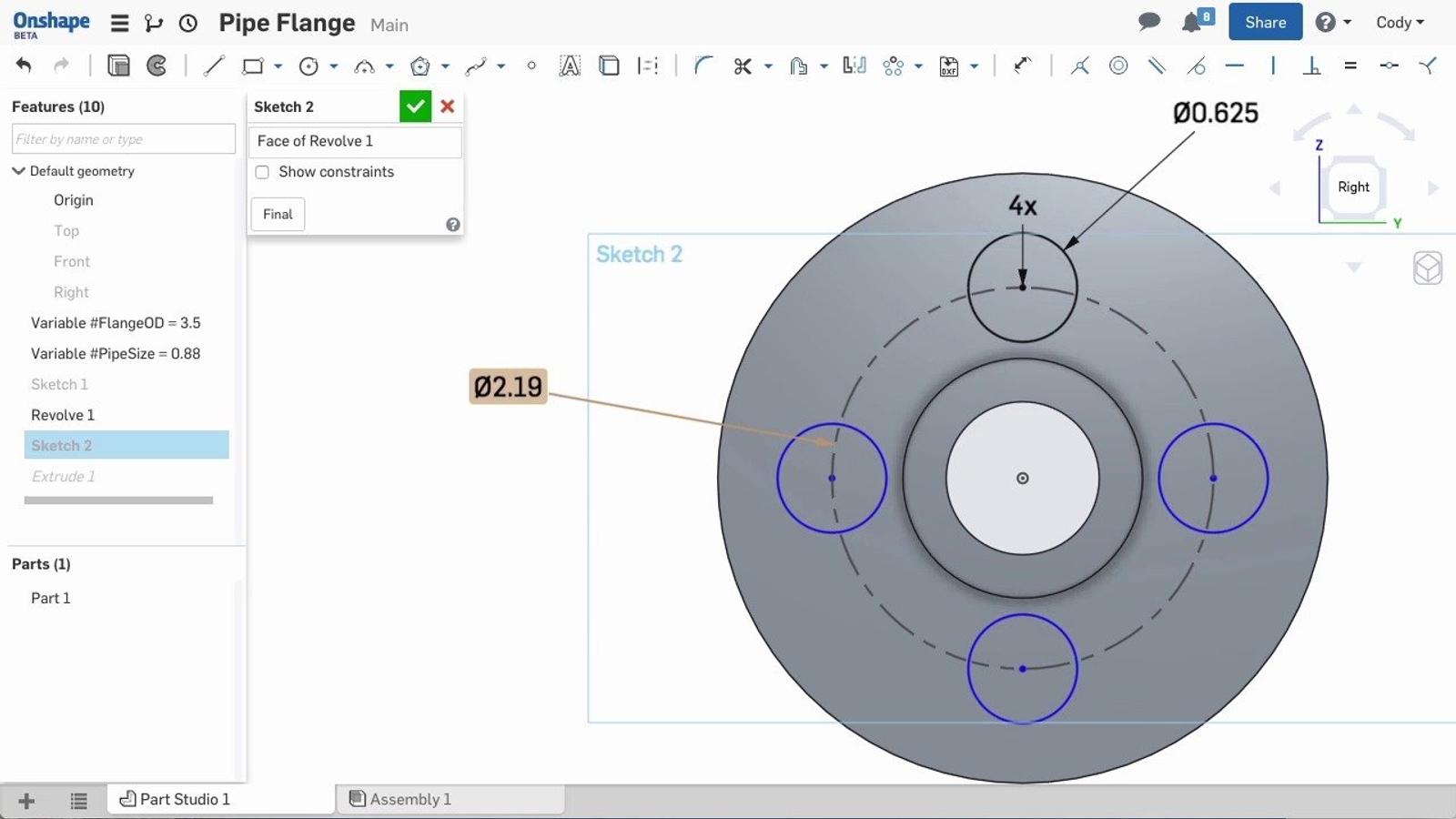Click the blue Share button

pos(1265,23)
